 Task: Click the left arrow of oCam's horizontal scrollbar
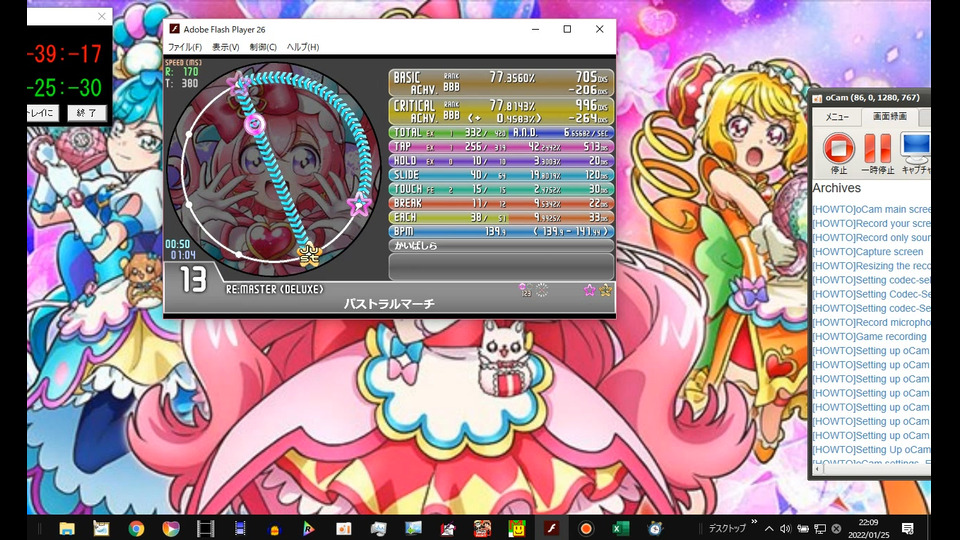817,468
